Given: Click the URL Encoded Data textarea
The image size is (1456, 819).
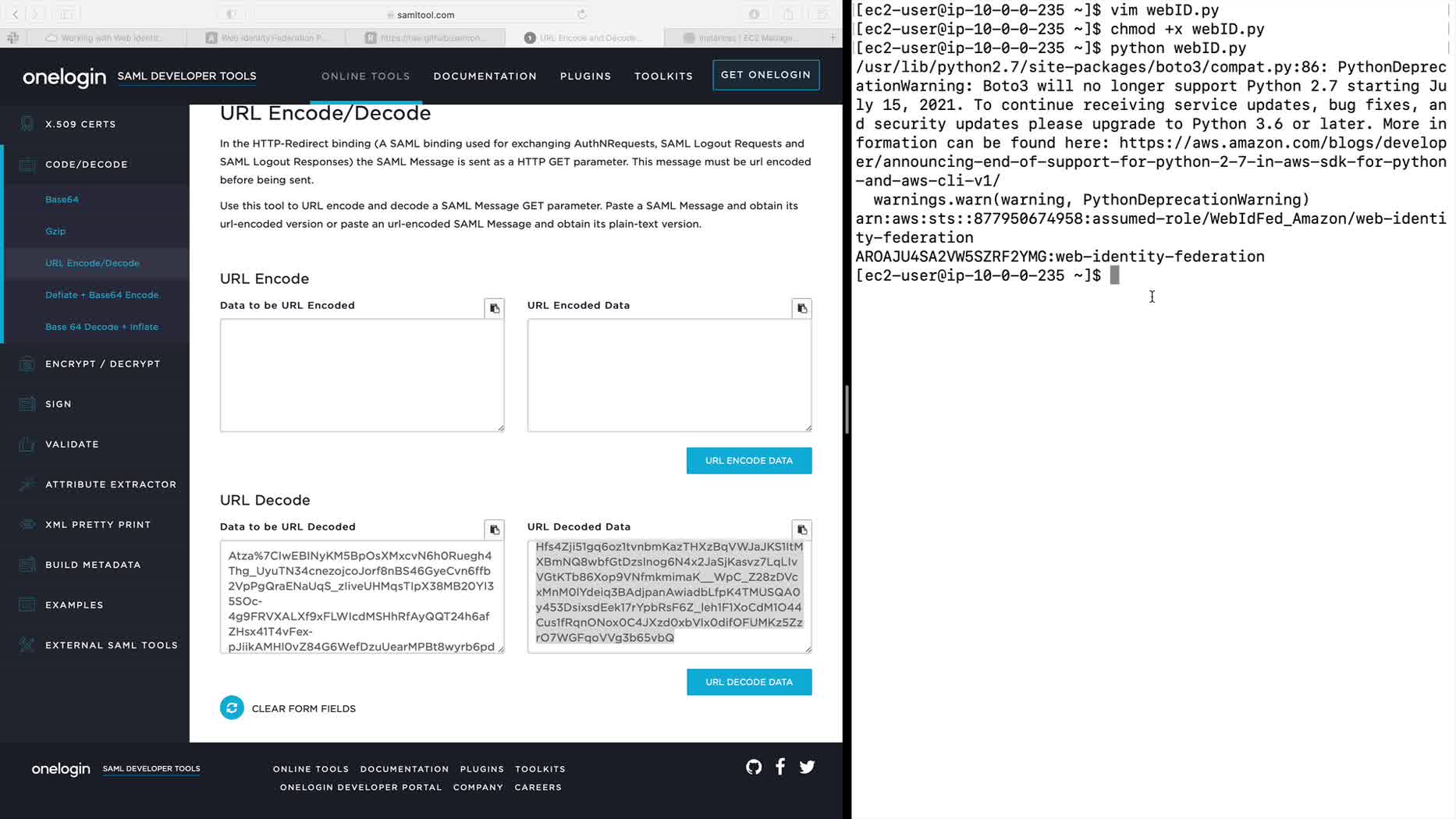Looking at the screenshot, I should coord(669,375).
